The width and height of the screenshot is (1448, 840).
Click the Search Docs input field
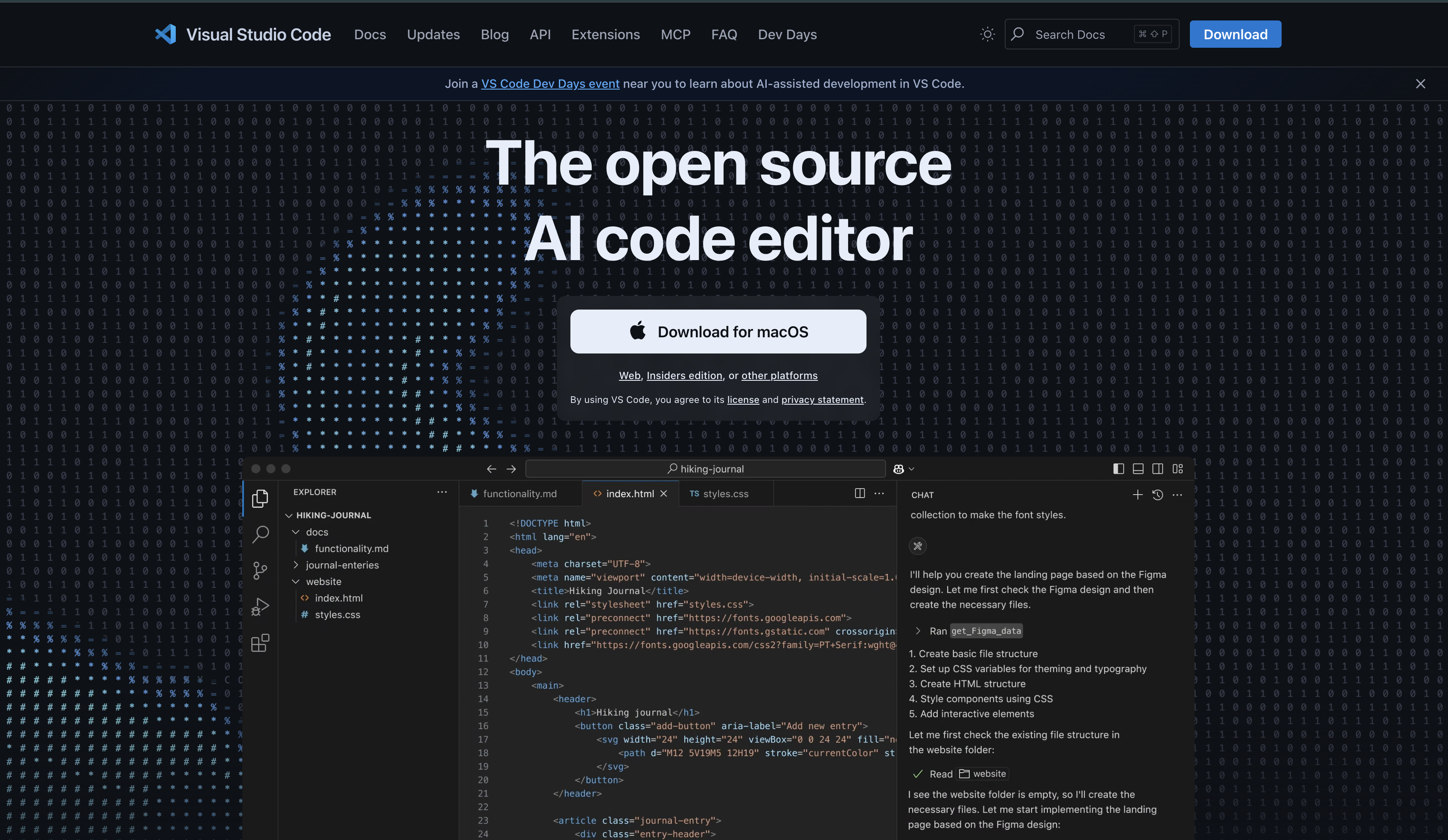point(1080,35)
